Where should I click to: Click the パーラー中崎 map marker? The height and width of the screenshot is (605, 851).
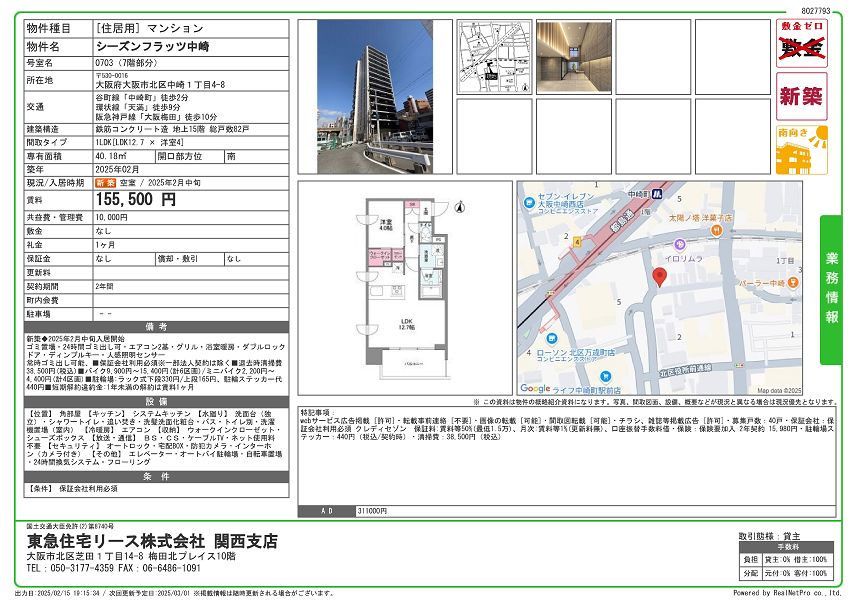click(793, 282)
